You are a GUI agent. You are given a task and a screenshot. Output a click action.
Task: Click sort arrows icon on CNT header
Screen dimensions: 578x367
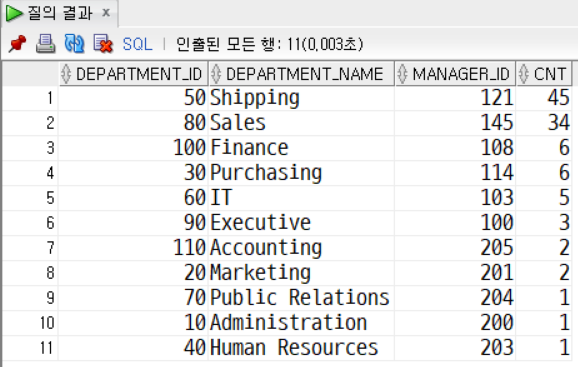tap(523, 74)
